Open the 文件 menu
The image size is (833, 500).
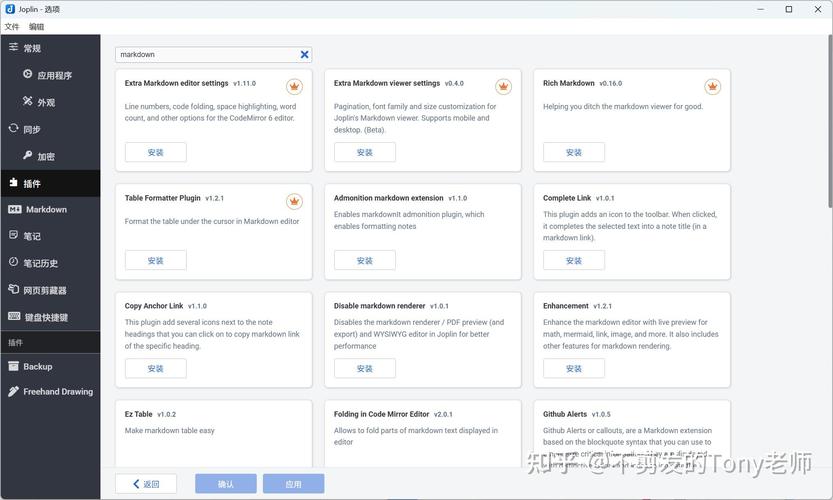coord(12,27)
